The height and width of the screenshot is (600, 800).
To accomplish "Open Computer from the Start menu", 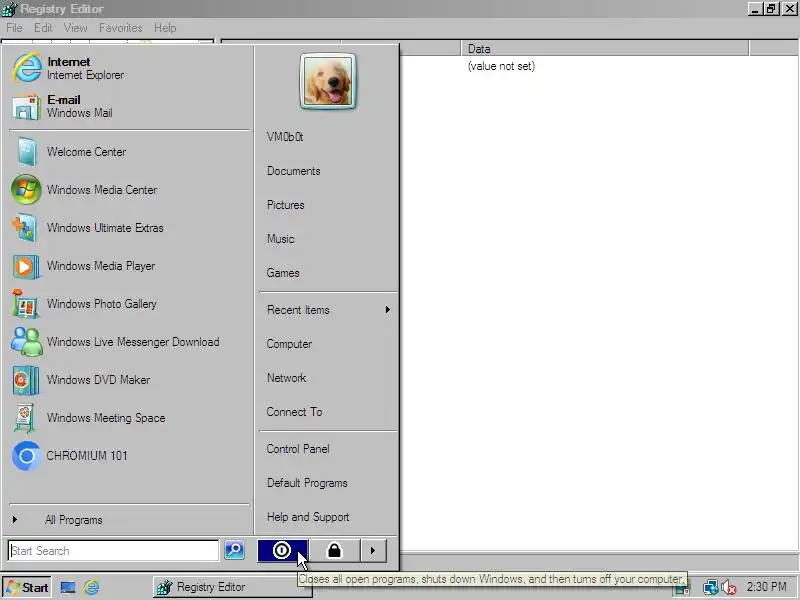I will pyautogui.click(x=289, y=344).
